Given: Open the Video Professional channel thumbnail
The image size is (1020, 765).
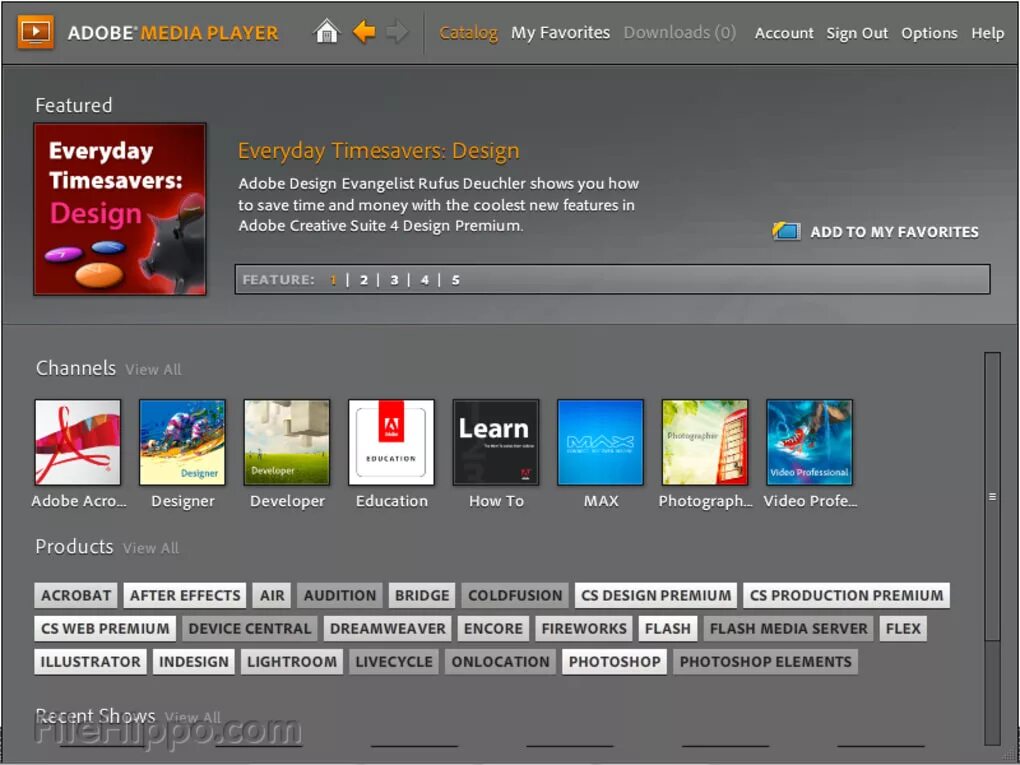Looking at the screenshot, I should pos(809,442).
